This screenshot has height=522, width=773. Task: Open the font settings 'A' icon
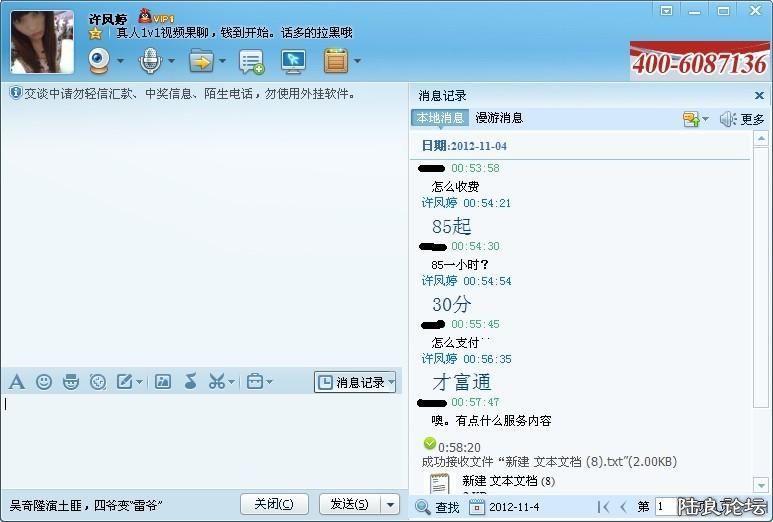(16, 382)
